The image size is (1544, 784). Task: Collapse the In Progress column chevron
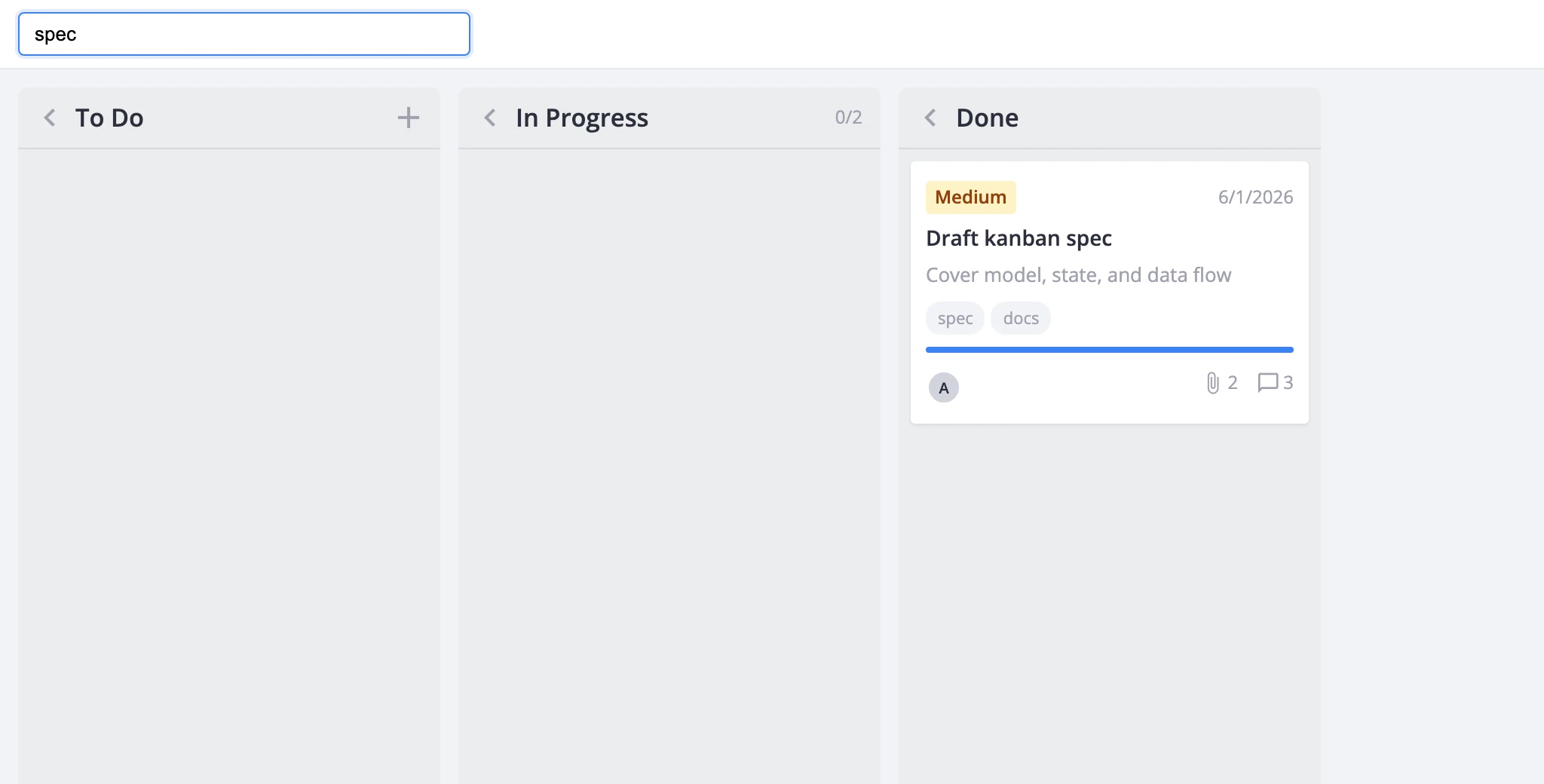click(x=490, y=118)
